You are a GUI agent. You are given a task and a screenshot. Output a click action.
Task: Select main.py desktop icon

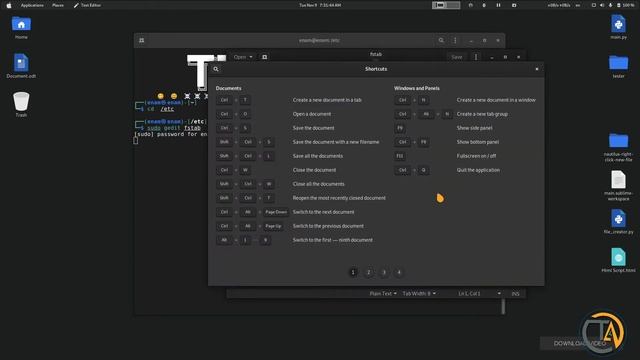(x=618, y=27)
